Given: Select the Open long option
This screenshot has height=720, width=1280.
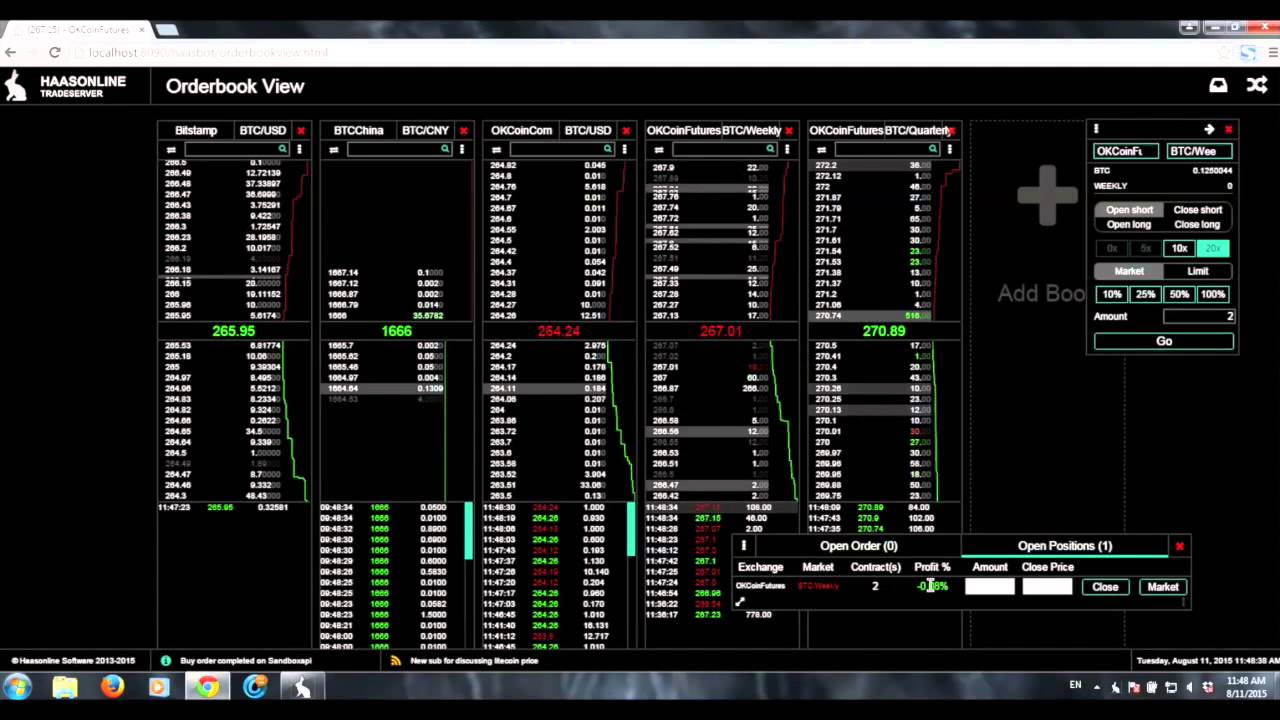Looking at the screenshot, I should pos(1129,224).
